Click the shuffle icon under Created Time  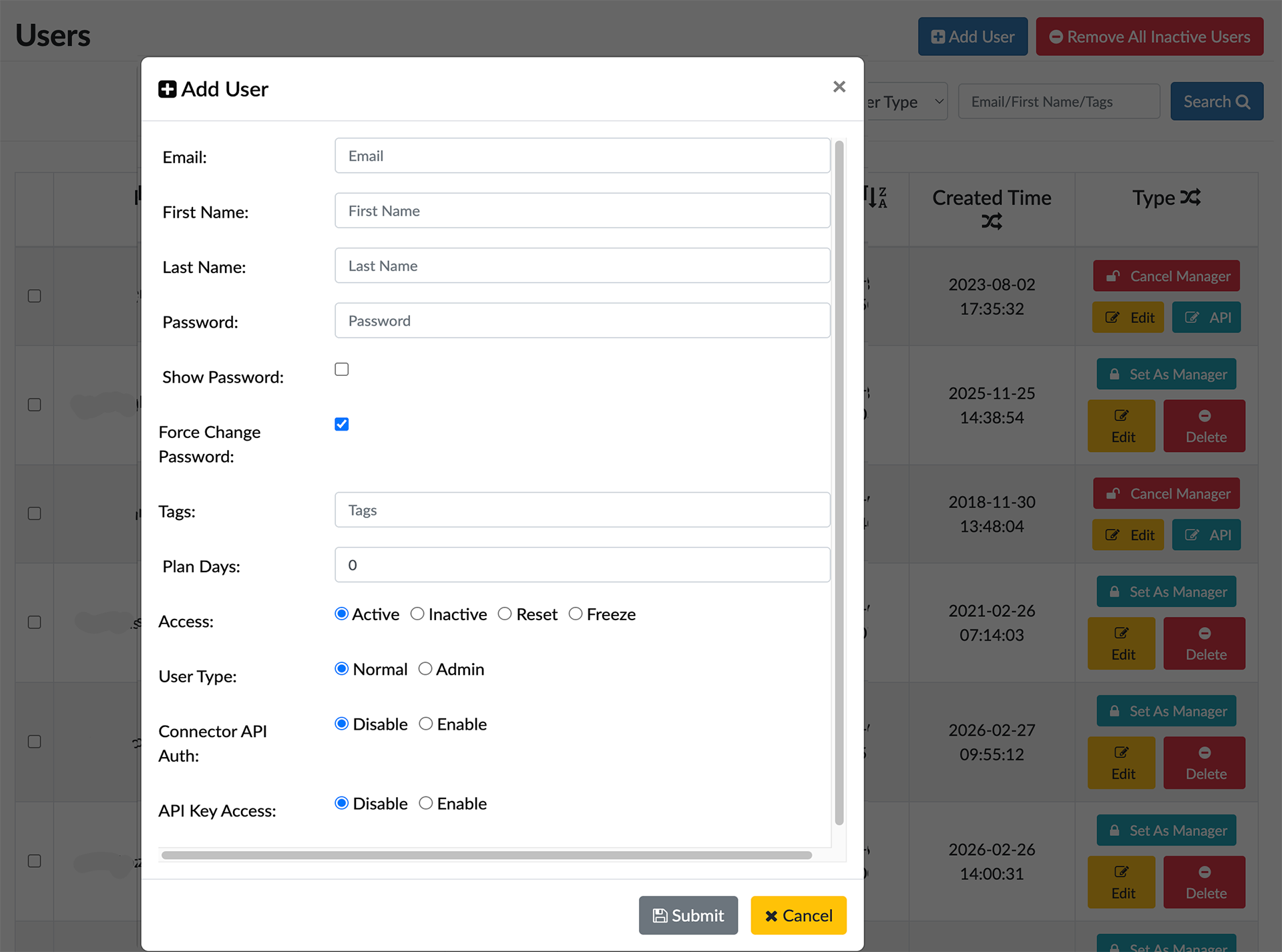(x=992, y=222)
